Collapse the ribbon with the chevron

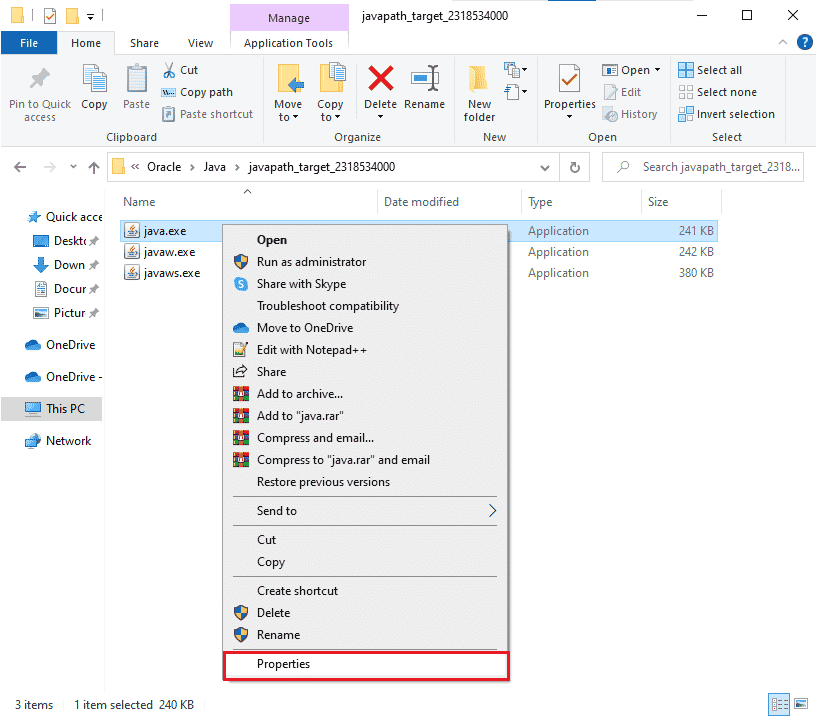(x=783, y=42)
